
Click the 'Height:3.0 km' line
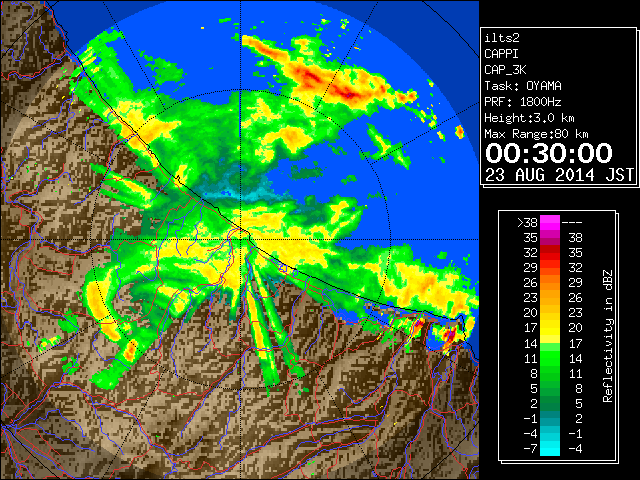(x=529, y=118)
